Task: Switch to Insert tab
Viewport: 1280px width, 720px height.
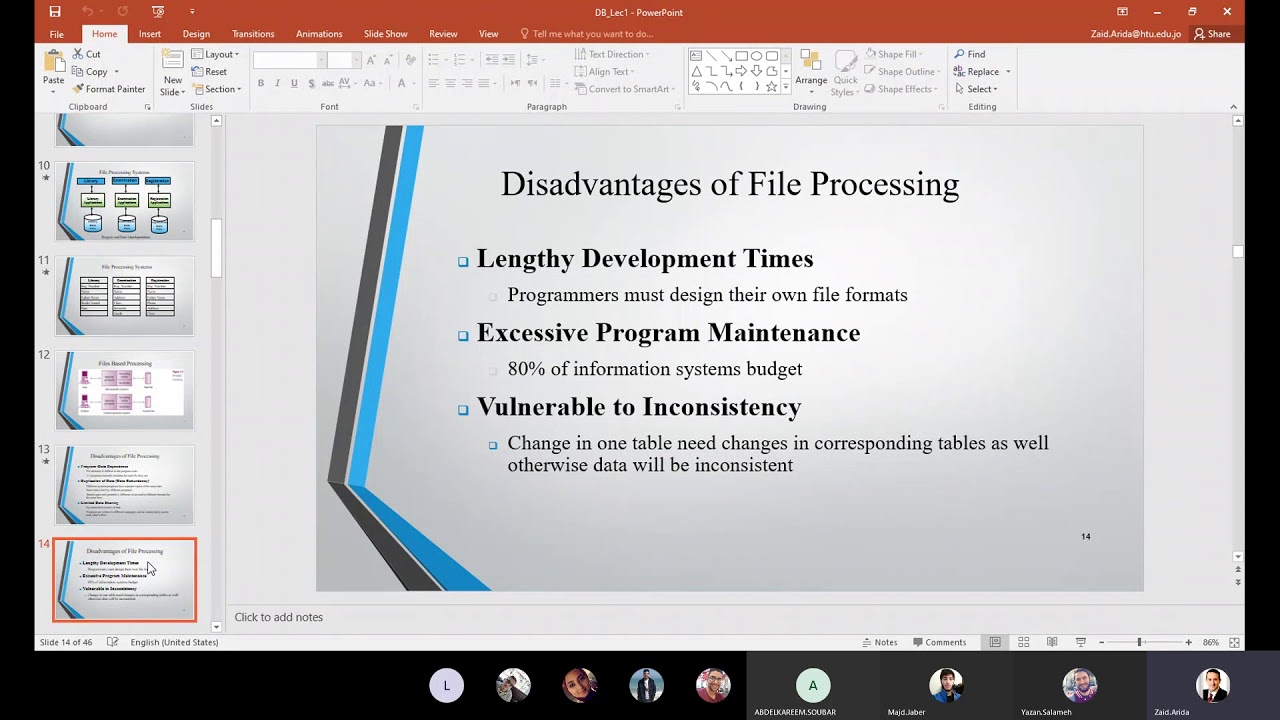Action: pos(150,34)
